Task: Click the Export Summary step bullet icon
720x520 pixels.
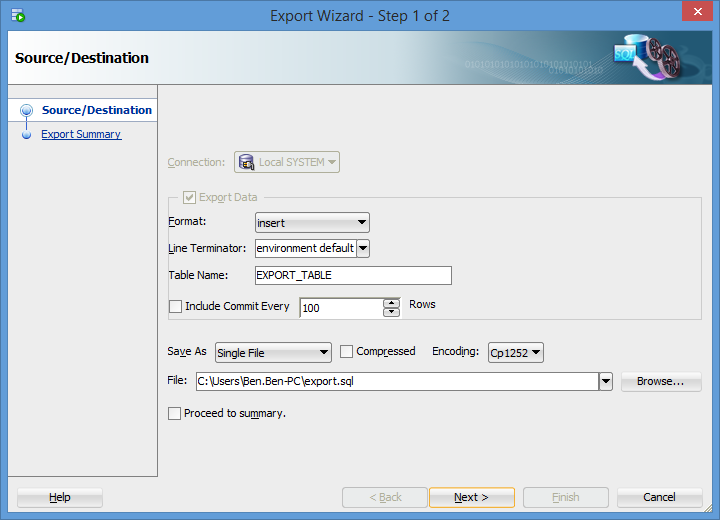Action: pos(27,135)
